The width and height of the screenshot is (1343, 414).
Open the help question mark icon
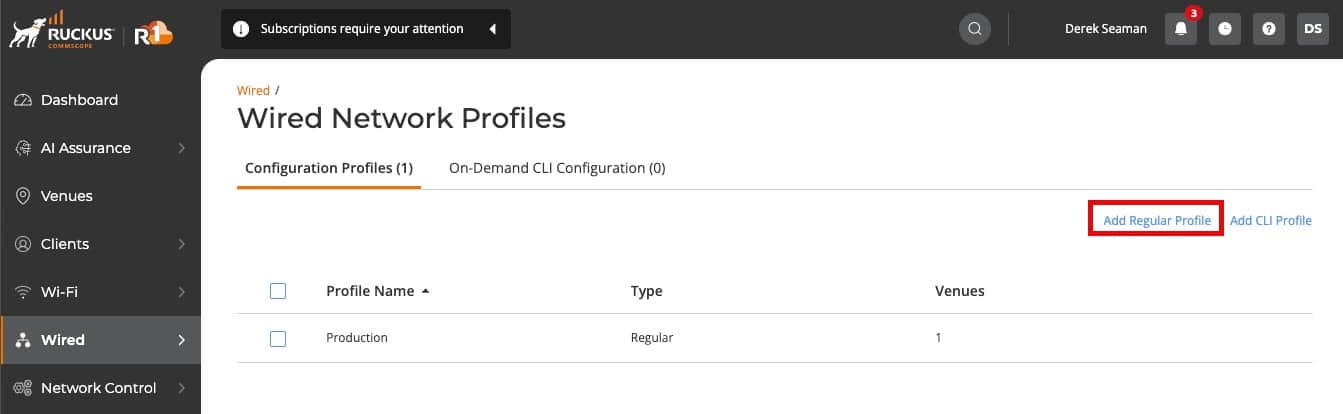pyautogui.click(x=1268, y=29)
